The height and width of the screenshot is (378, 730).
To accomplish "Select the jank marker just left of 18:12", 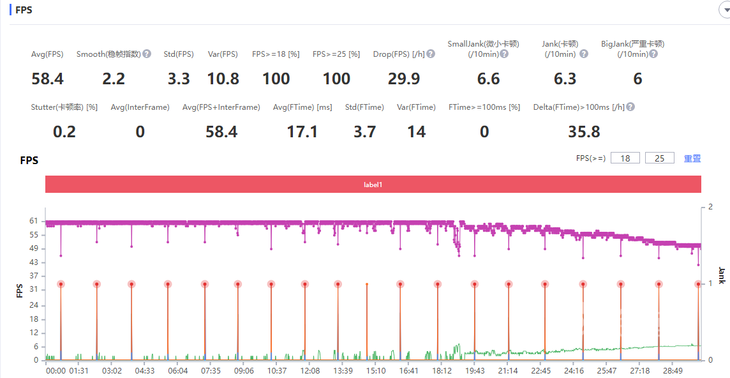I will pos(437,284).
